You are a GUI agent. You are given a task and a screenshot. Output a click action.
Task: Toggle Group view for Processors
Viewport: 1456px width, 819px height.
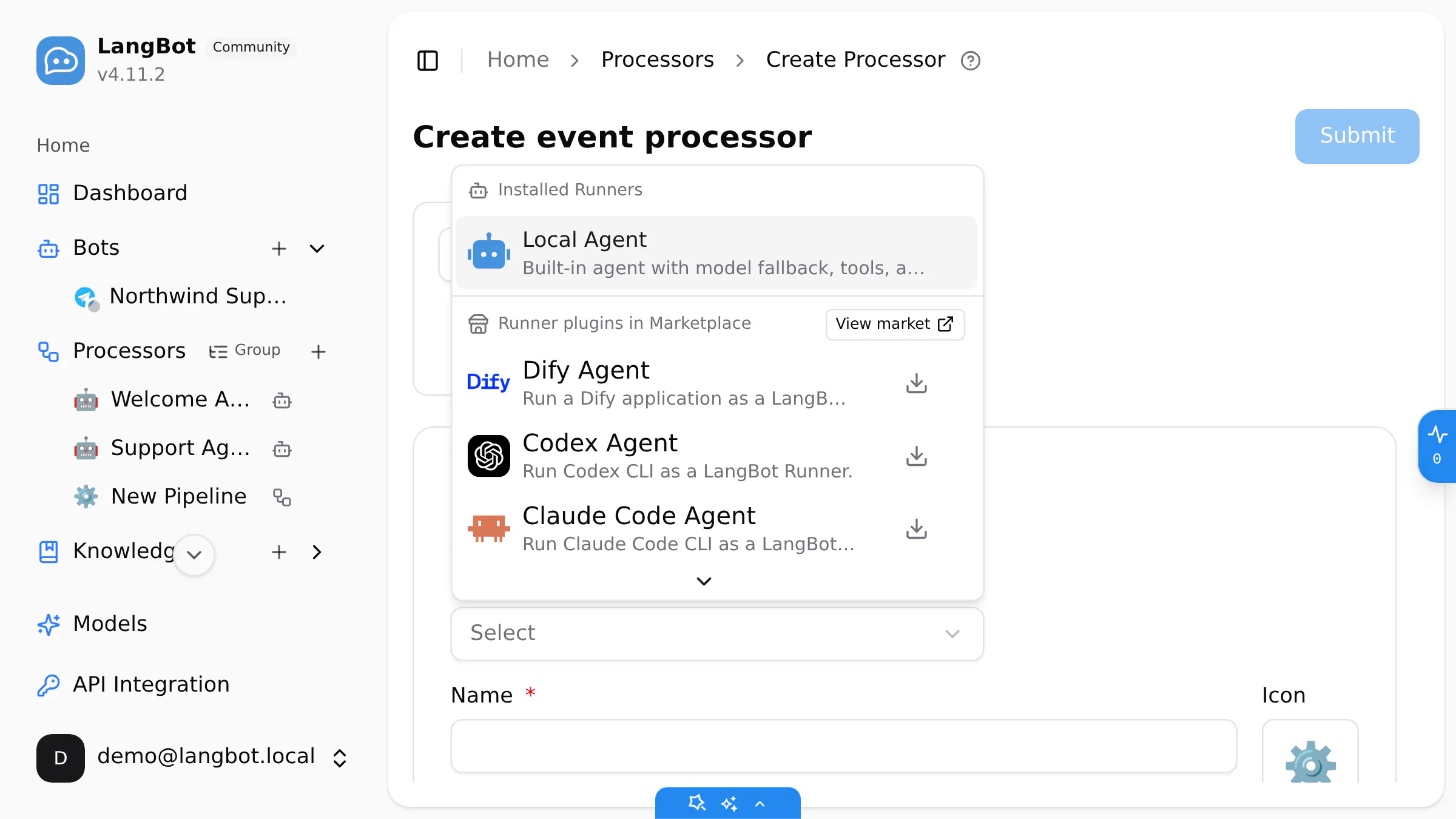245,351
